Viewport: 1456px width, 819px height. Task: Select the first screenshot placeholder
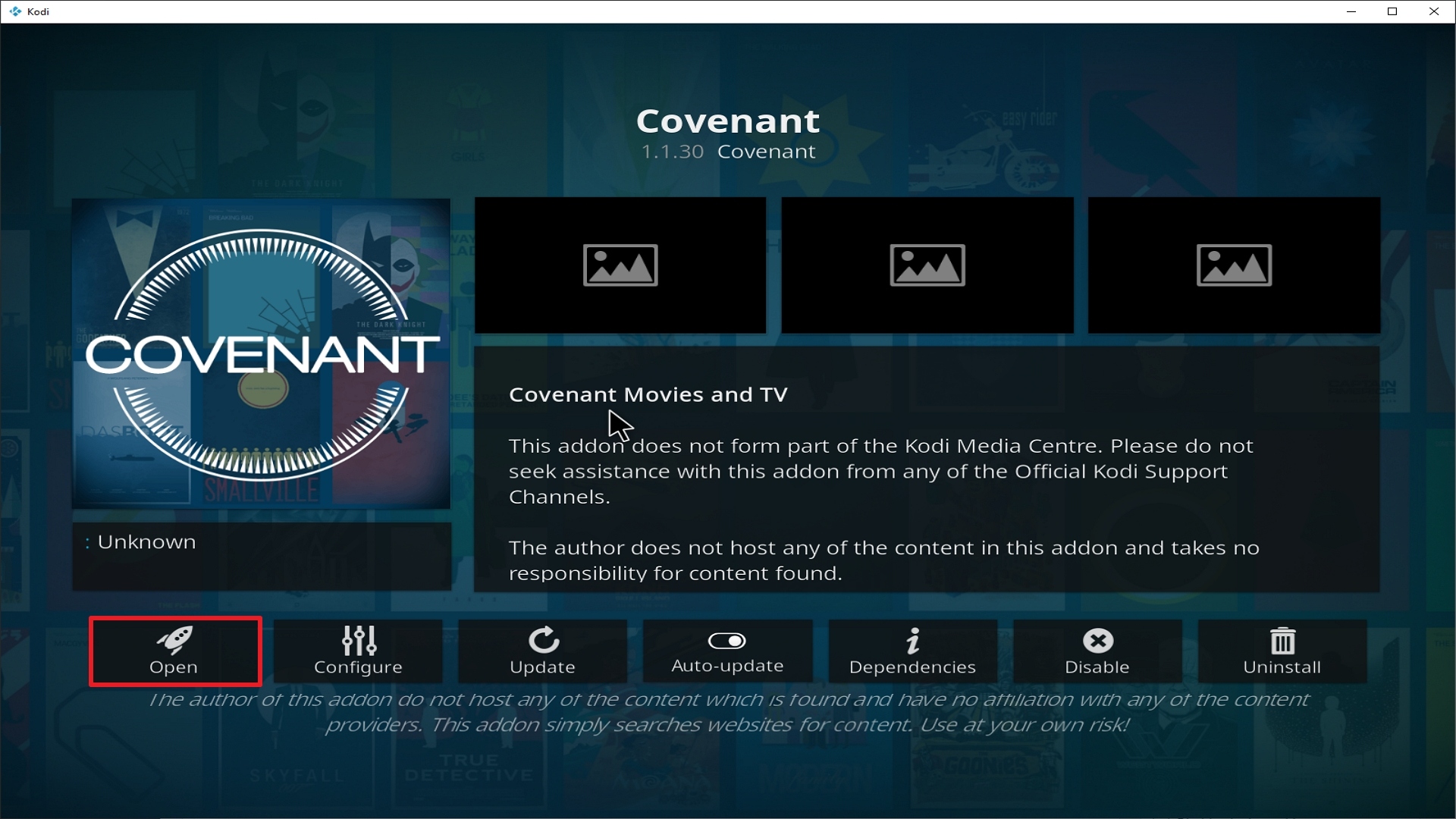point(620,265)
